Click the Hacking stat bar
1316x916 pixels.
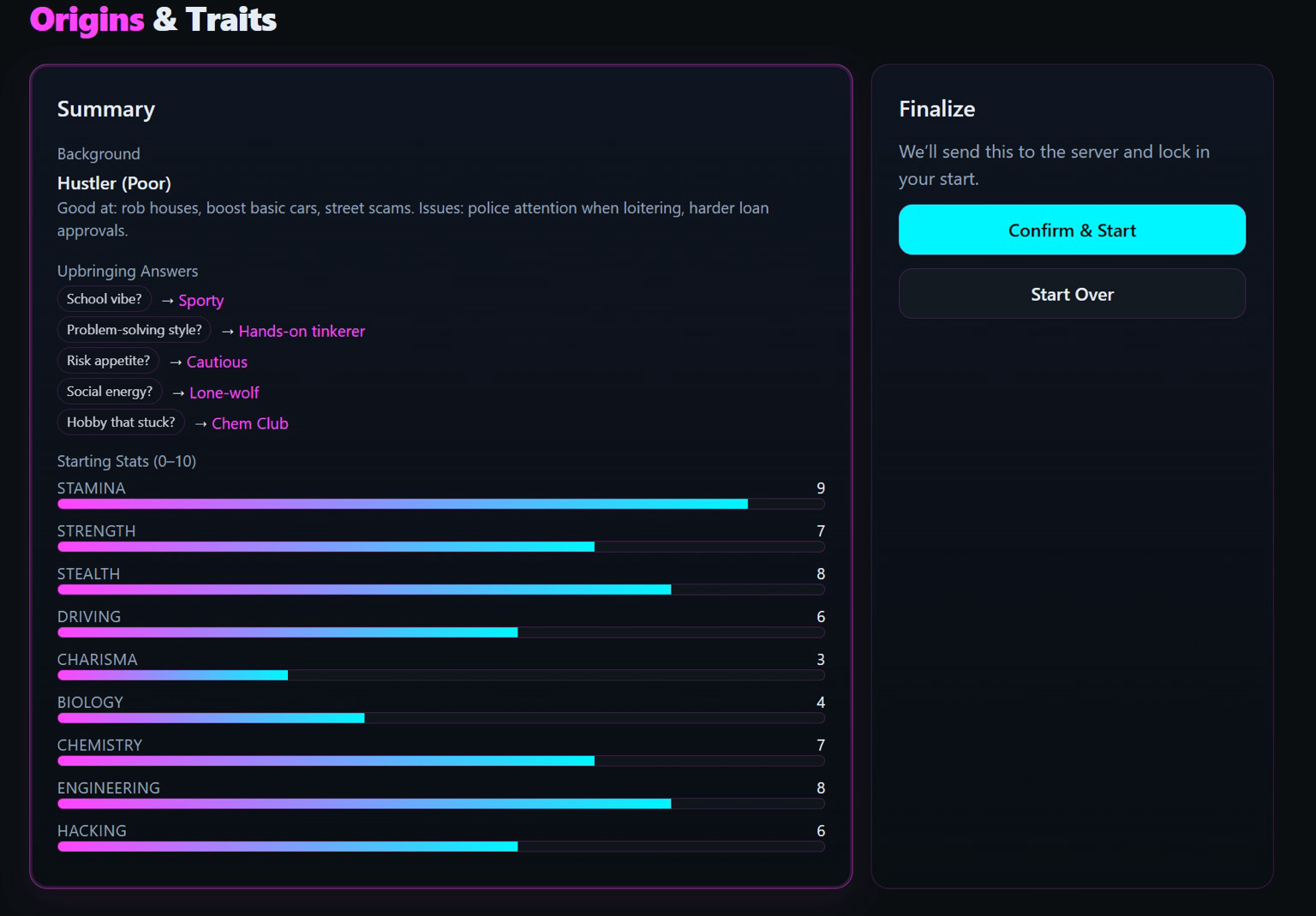(440, 847)
